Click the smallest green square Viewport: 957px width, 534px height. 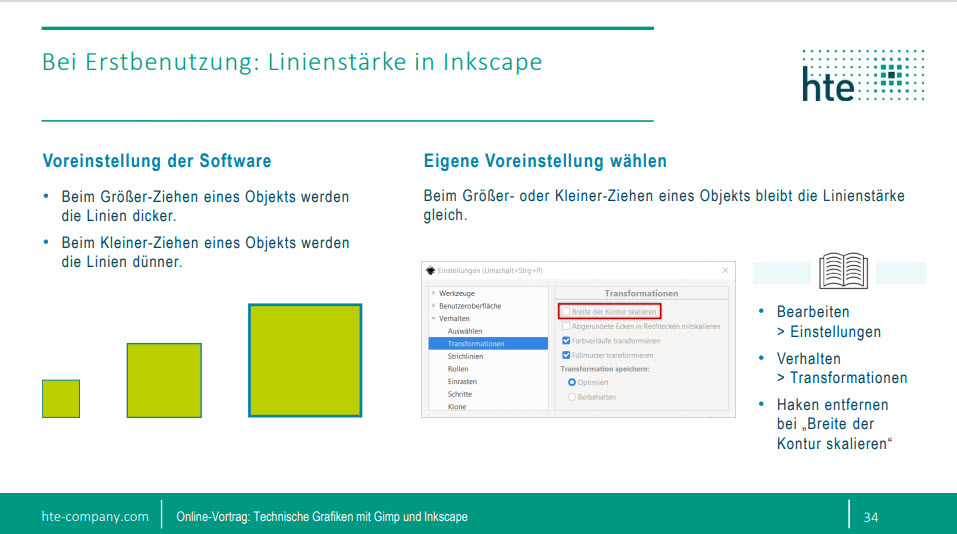(x=61, y=399)
